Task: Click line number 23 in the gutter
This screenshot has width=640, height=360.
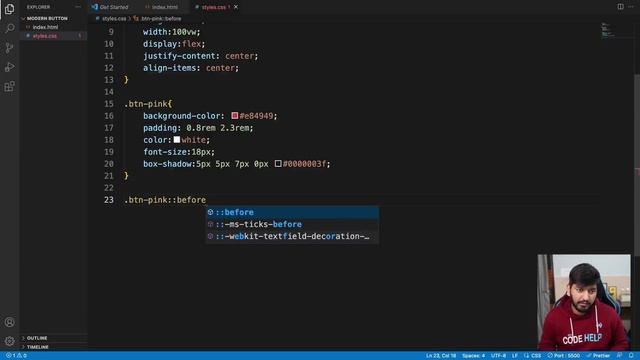Action: [109, 200]
